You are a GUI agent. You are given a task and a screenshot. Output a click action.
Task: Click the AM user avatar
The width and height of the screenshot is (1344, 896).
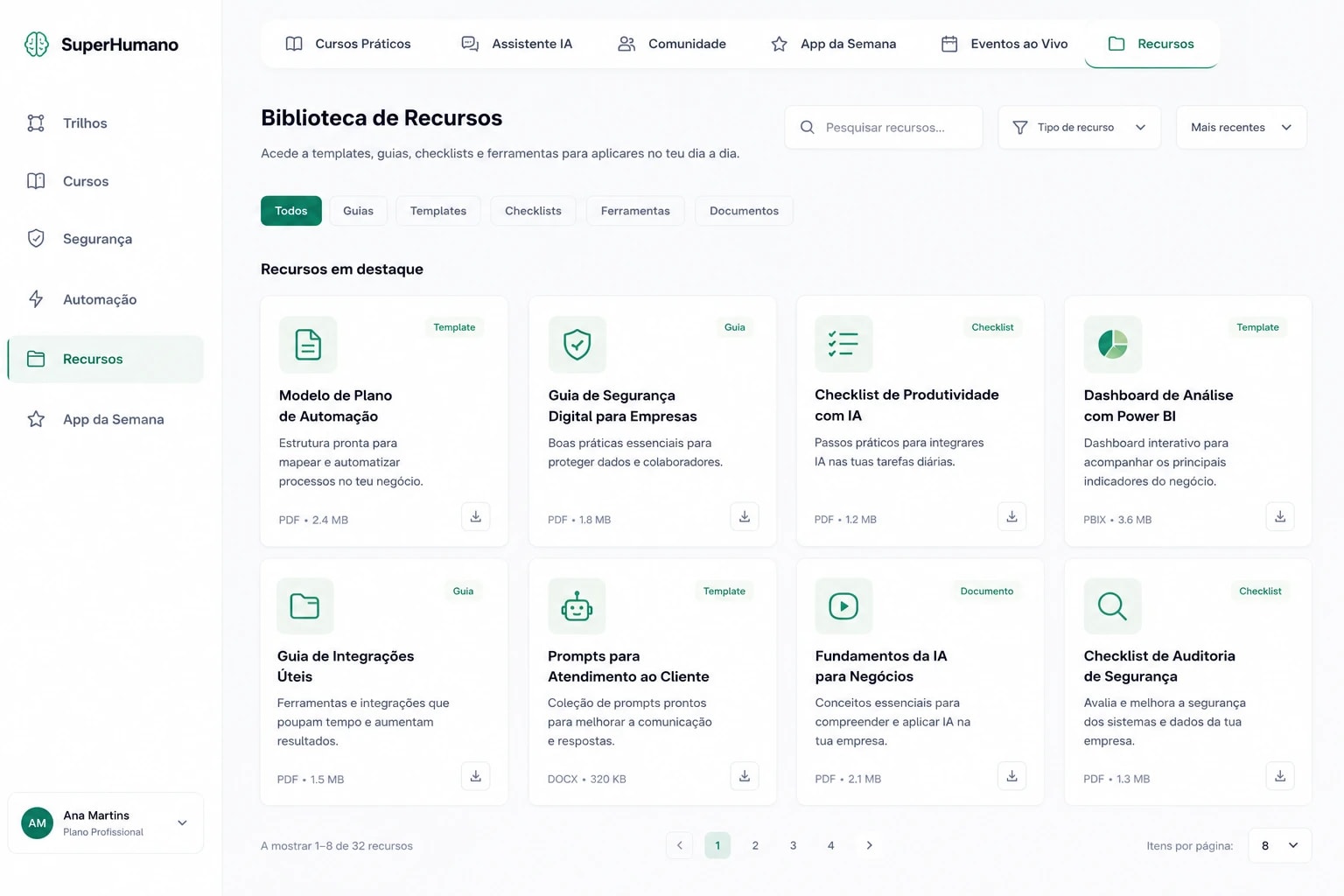click(x=37, y=822)
